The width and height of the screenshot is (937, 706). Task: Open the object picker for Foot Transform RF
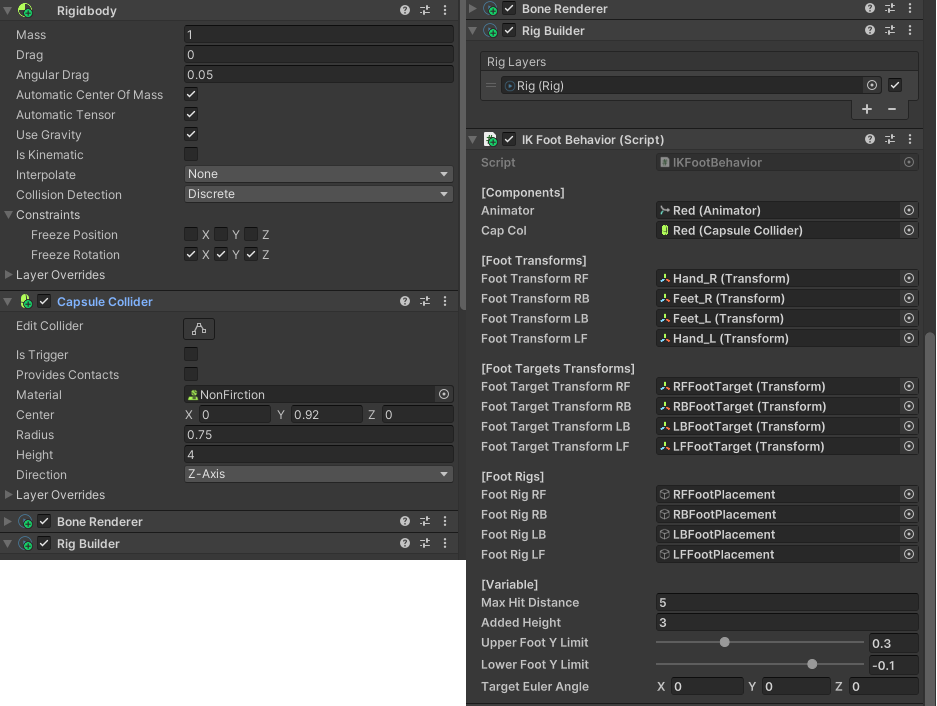[x=908, y=278]
